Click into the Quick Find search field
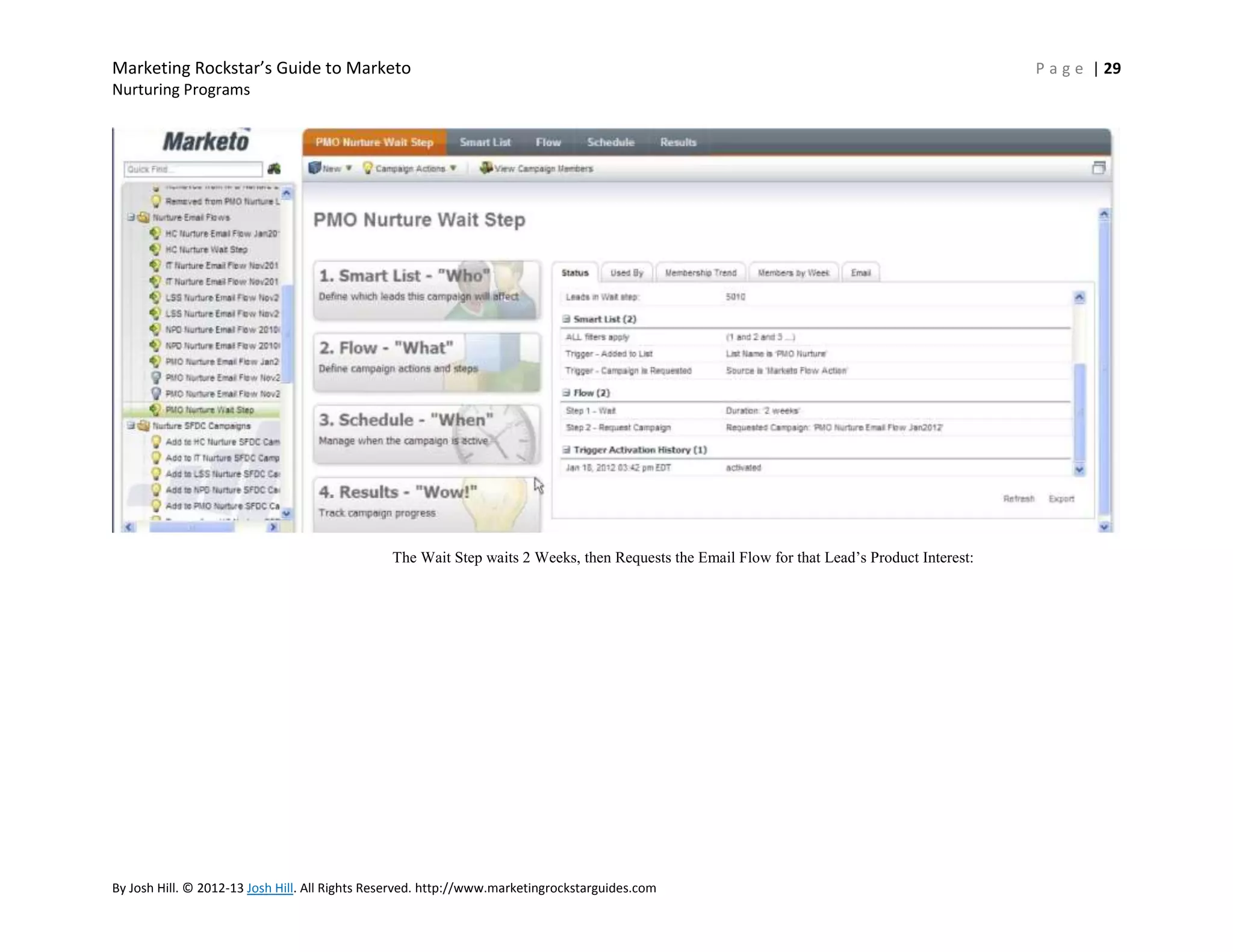This screenshot has width=1233, height=952. [x=193, y=169]
